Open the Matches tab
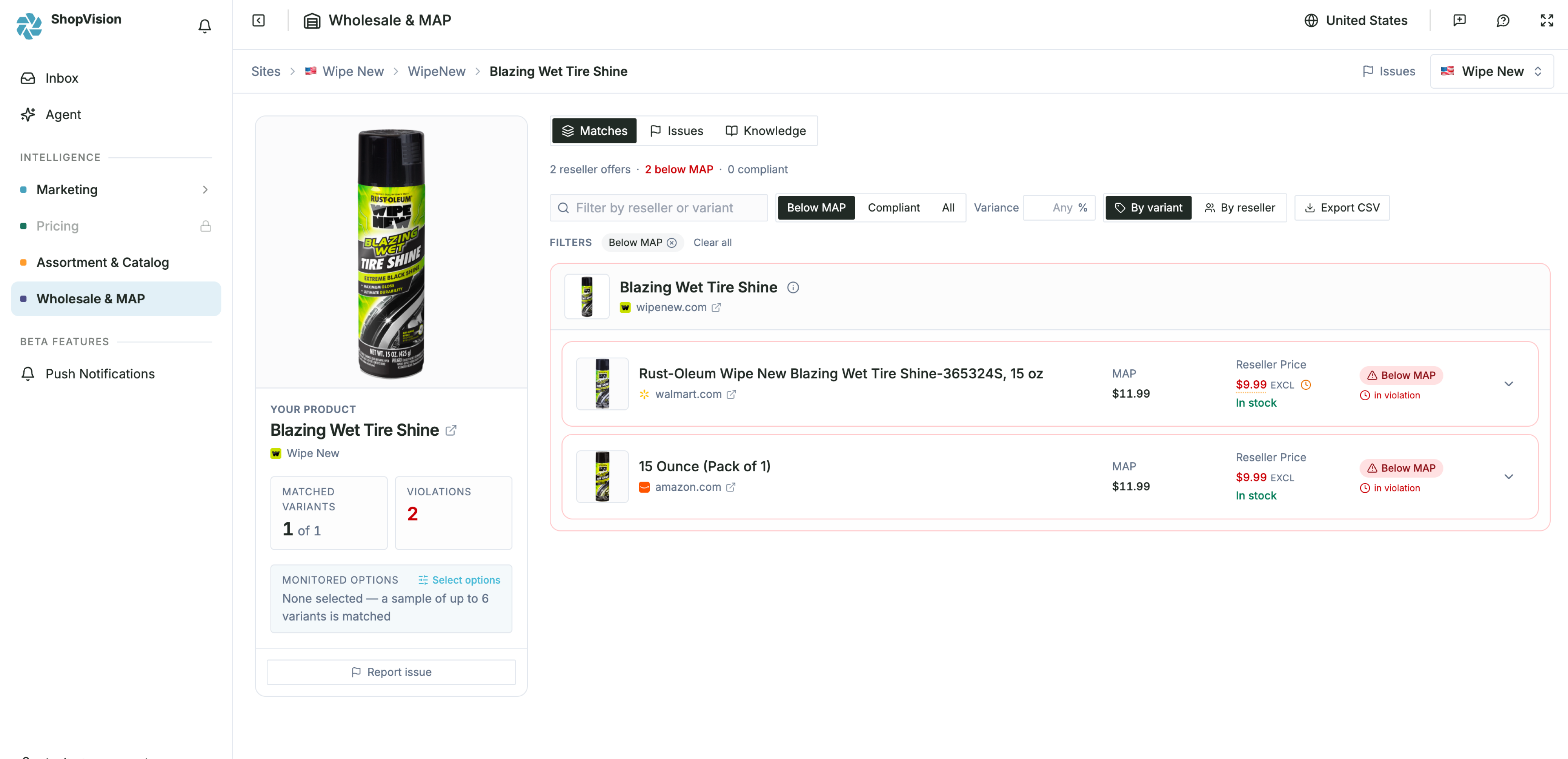1568x759 pixels. pos(594,131)
